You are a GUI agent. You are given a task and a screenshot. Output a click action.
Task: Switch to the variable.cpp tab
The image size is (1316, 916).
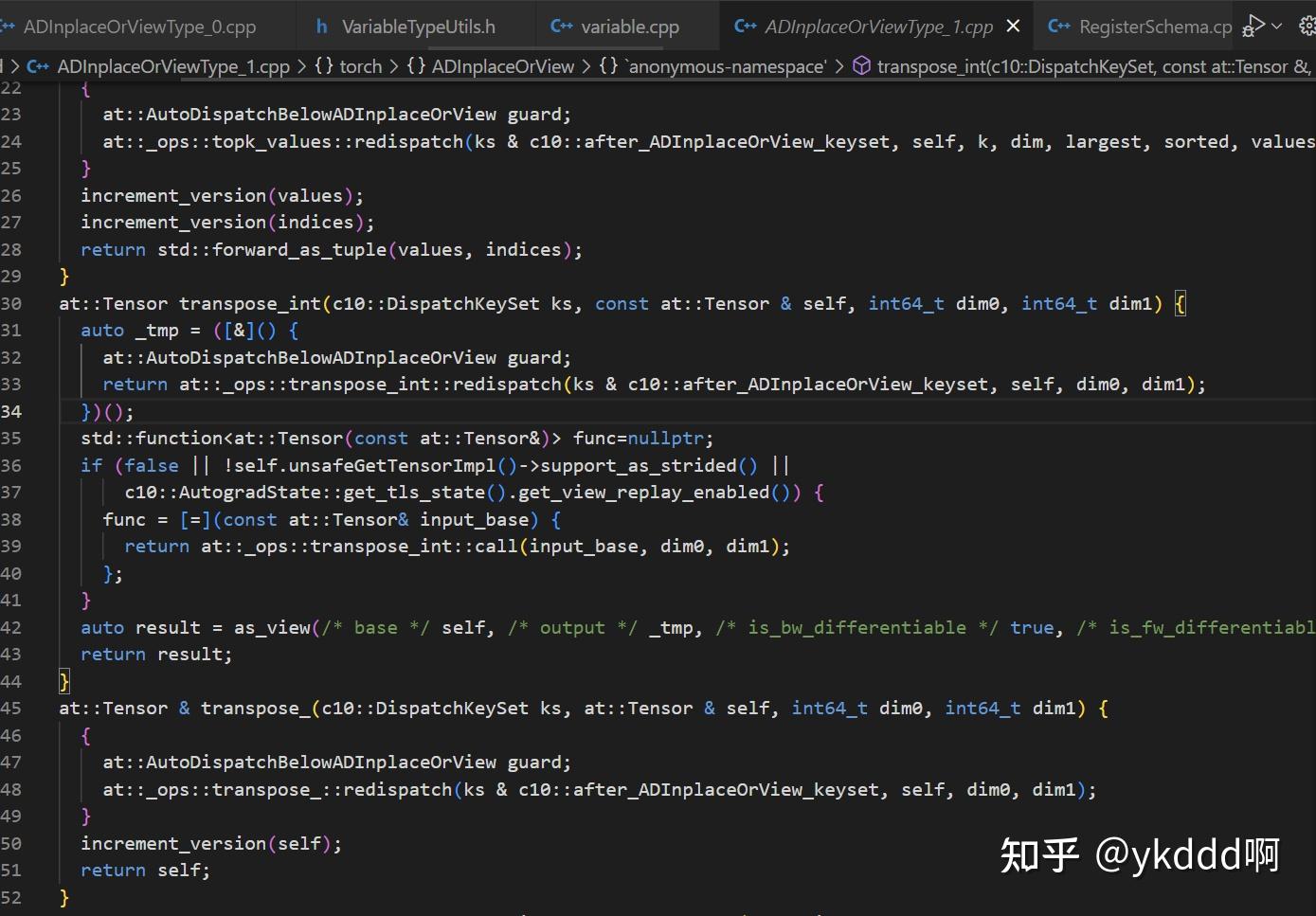[x=629, y=27]
